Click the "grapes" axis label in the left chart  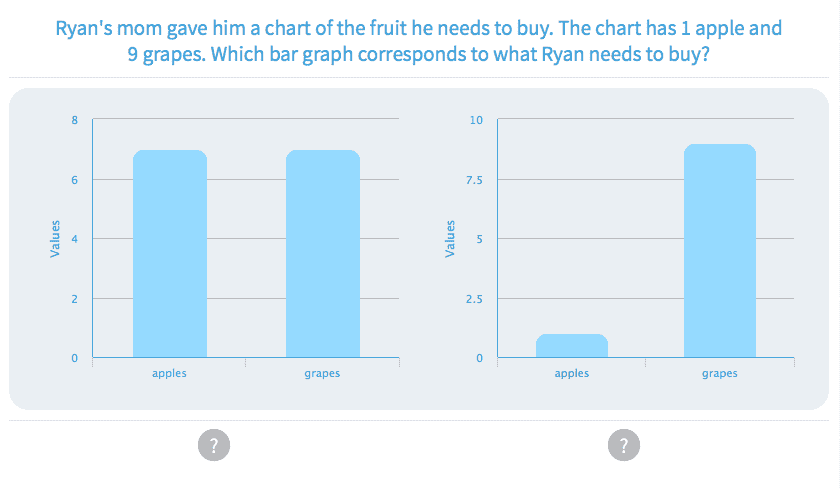pos(322,373)
